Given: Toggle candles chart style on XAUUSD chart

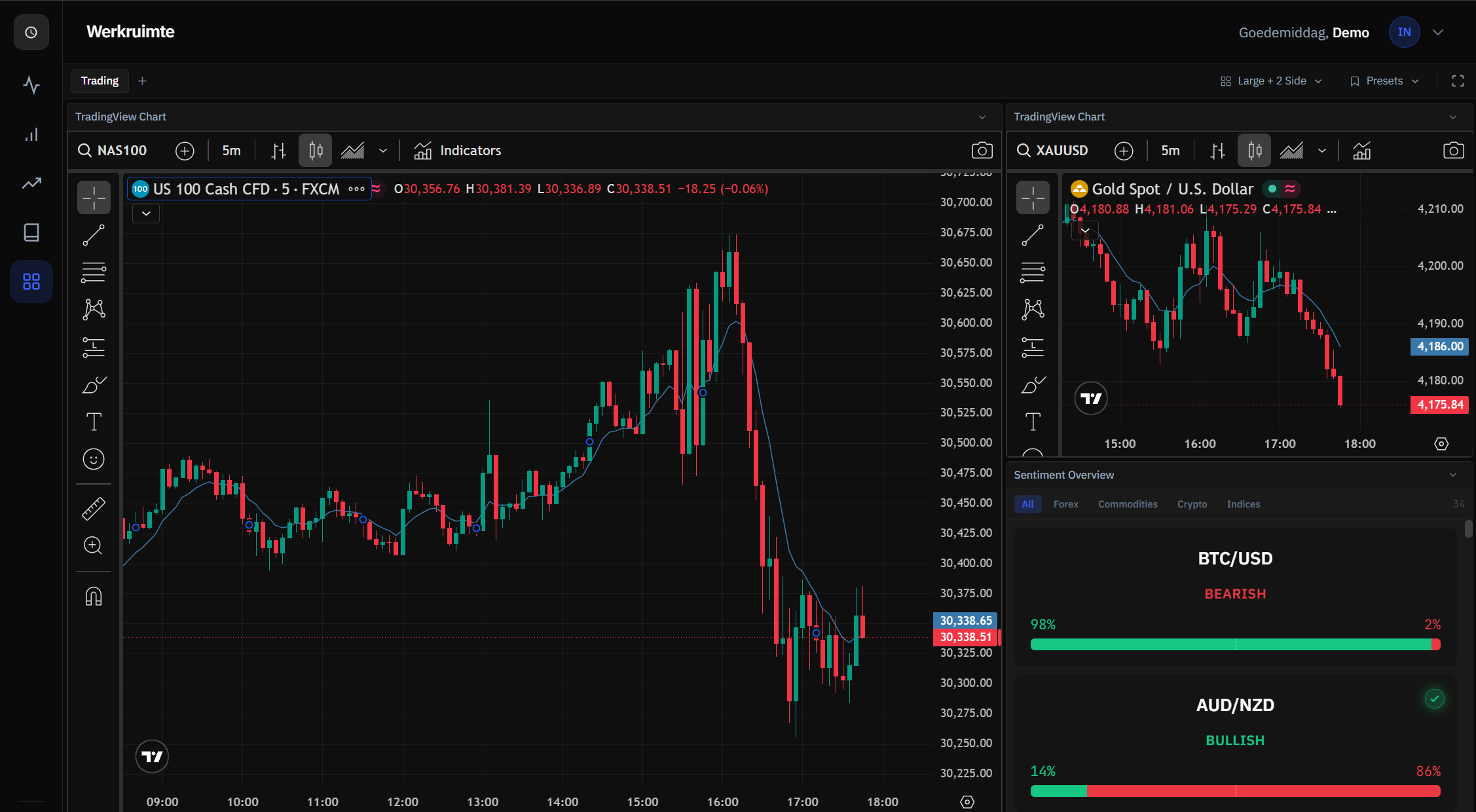Looking at the screenshot, I should pyautogui.click(x=1255, y=151).
